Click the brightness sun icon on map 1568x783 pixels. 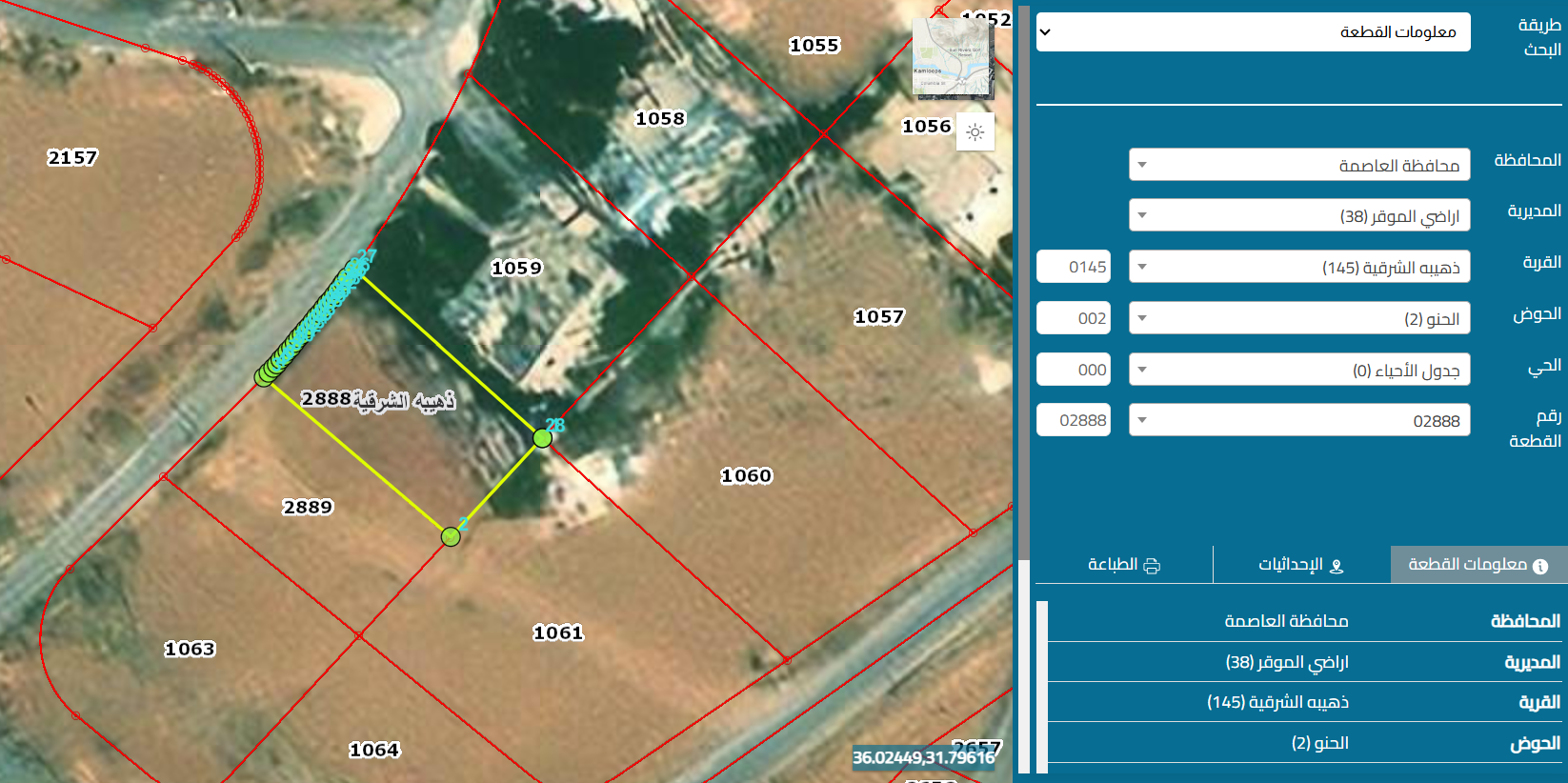tap(975, 132)
